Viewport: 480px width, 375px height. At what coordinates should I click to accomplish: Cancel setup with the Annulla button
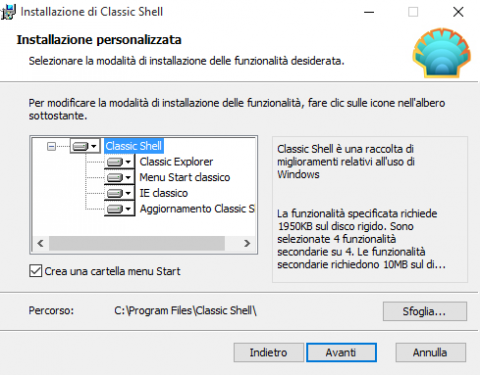click(430, 352)
